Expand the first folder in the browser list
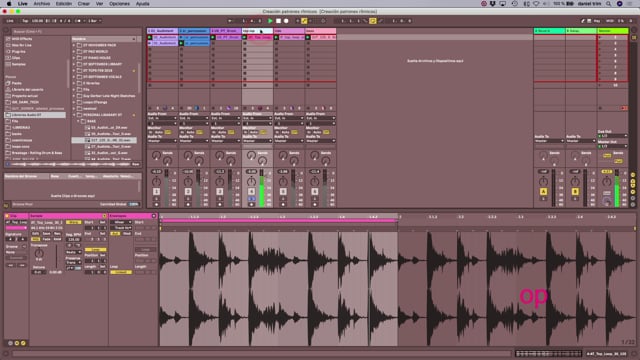640x360 pixels. coord(75,45)
